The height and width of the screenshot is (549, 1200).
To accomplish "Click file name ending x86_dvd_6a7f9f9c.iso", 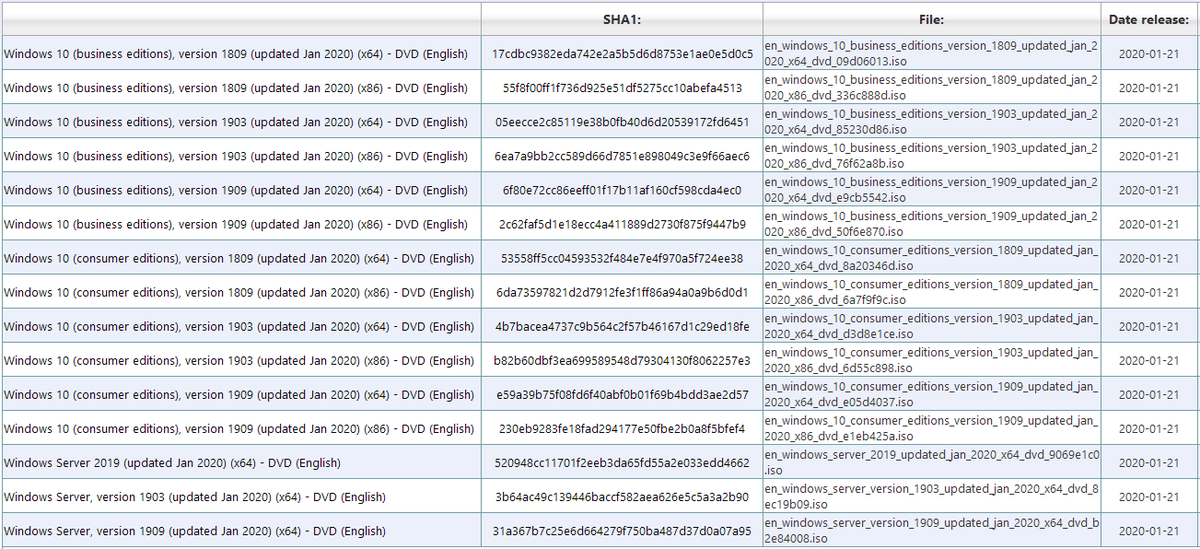I will click(930, 291).
